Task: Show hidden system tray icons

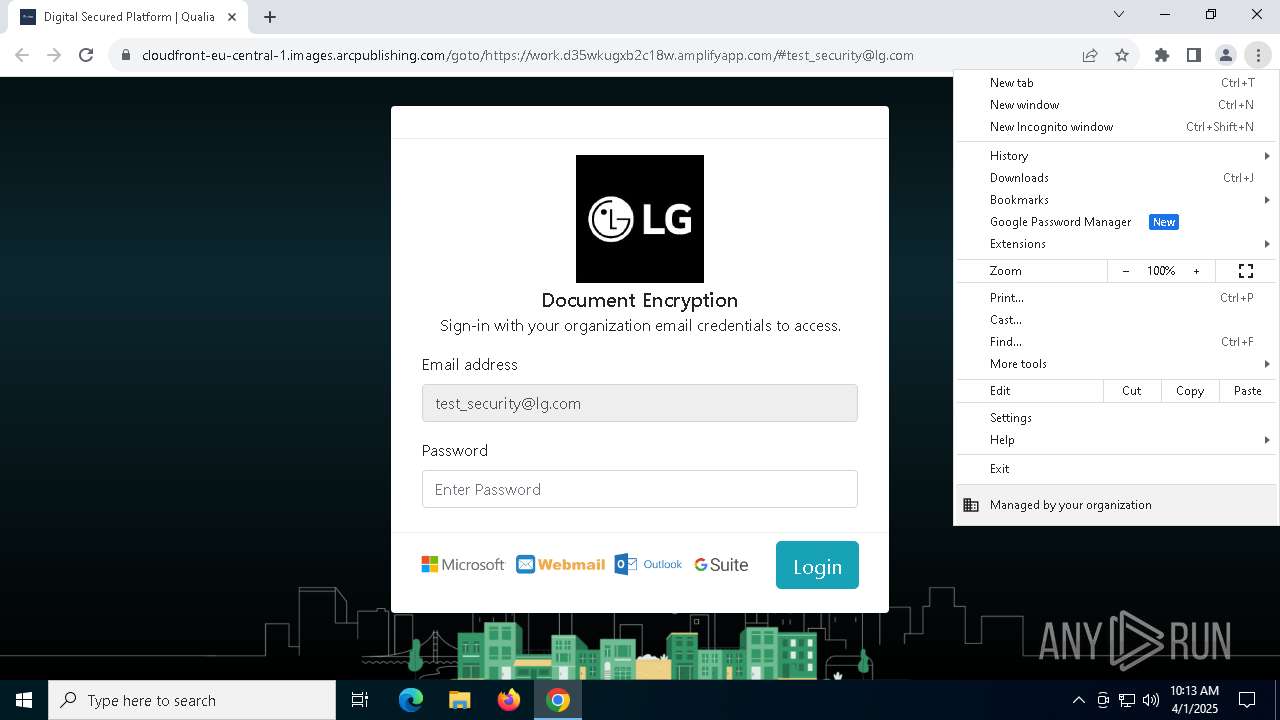Action: click(1078, 700)
